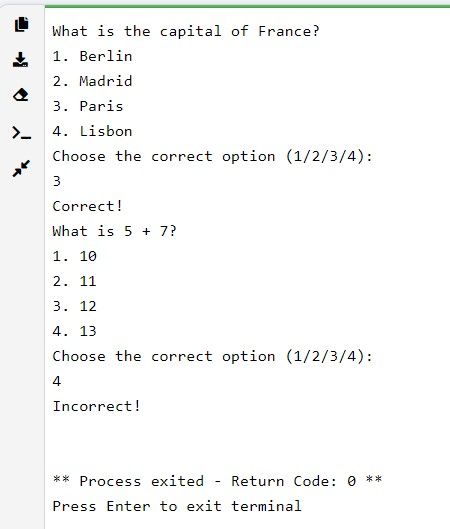
Task: Clear the console with eraser icon
Action: point(21,95)
